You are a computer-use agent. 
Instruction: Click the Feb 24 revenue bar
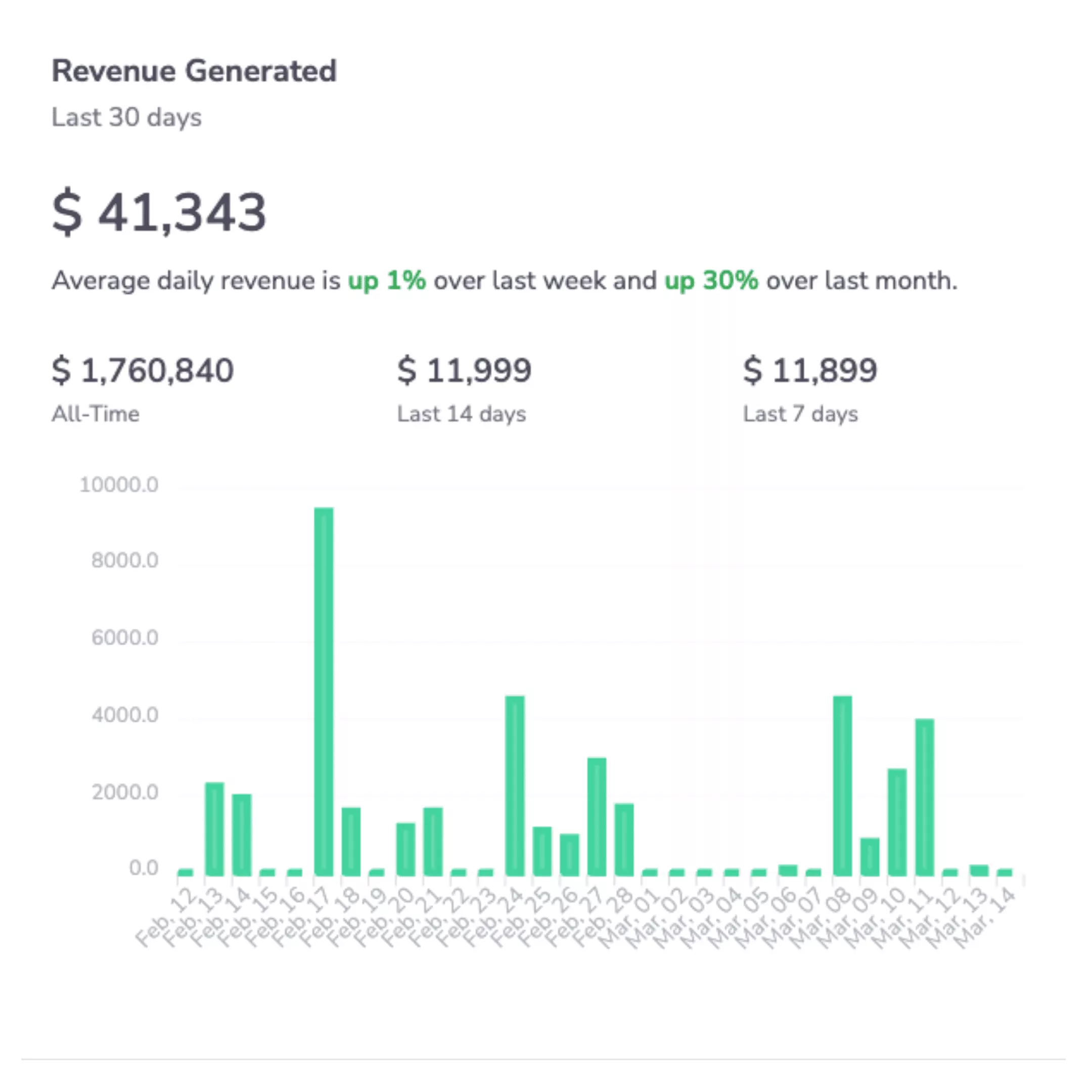tap(515, 786)
